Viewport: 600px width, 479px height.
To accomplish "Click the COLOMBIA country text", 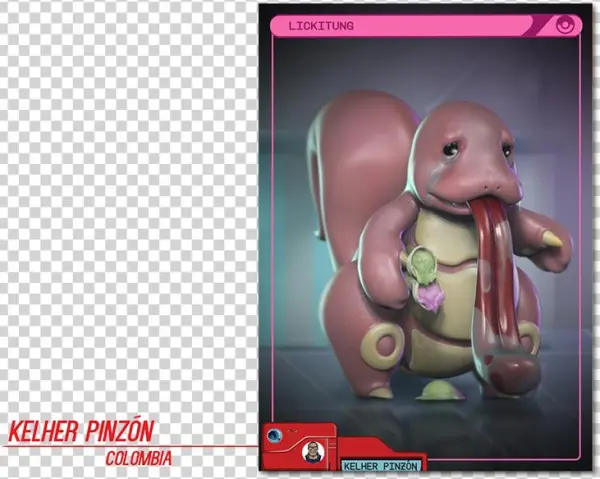I will tap(139, 458).
